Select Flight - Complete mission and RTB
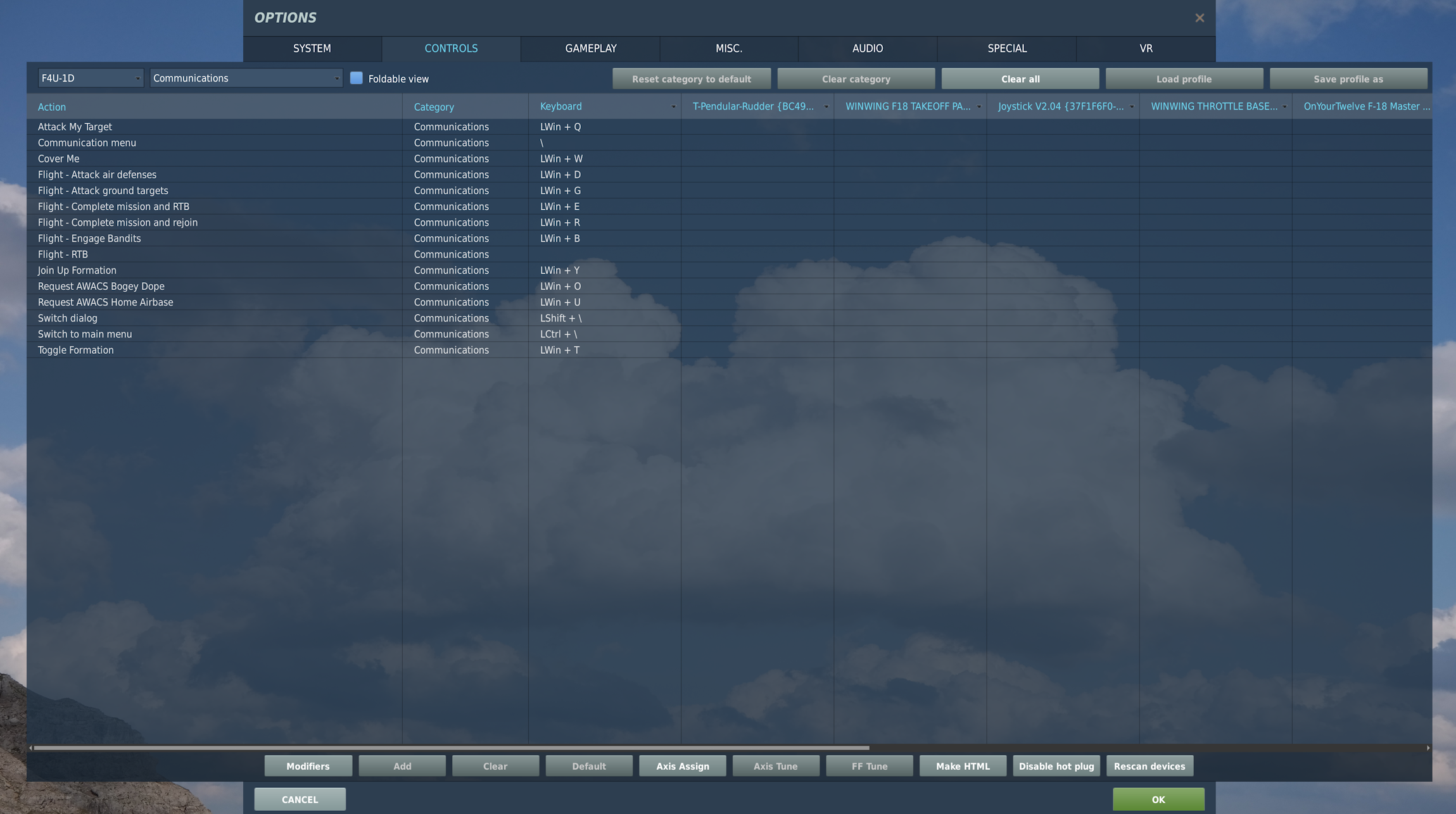The image size is (1456, 814). pyautogui.click(x=729, y=206)
